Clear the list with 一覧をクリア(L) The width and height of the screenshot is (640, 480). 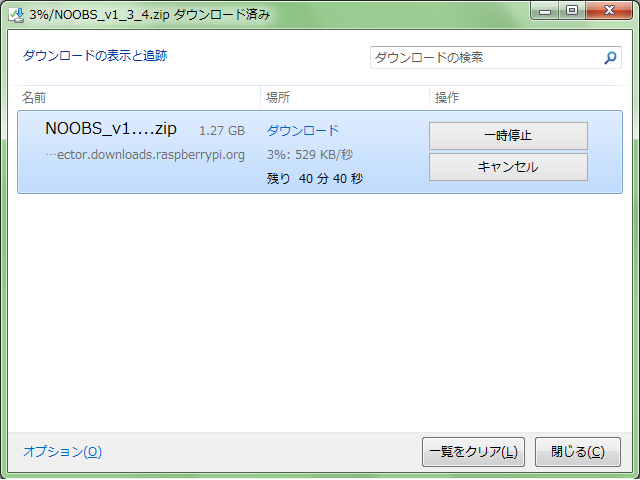pos(473,451)
